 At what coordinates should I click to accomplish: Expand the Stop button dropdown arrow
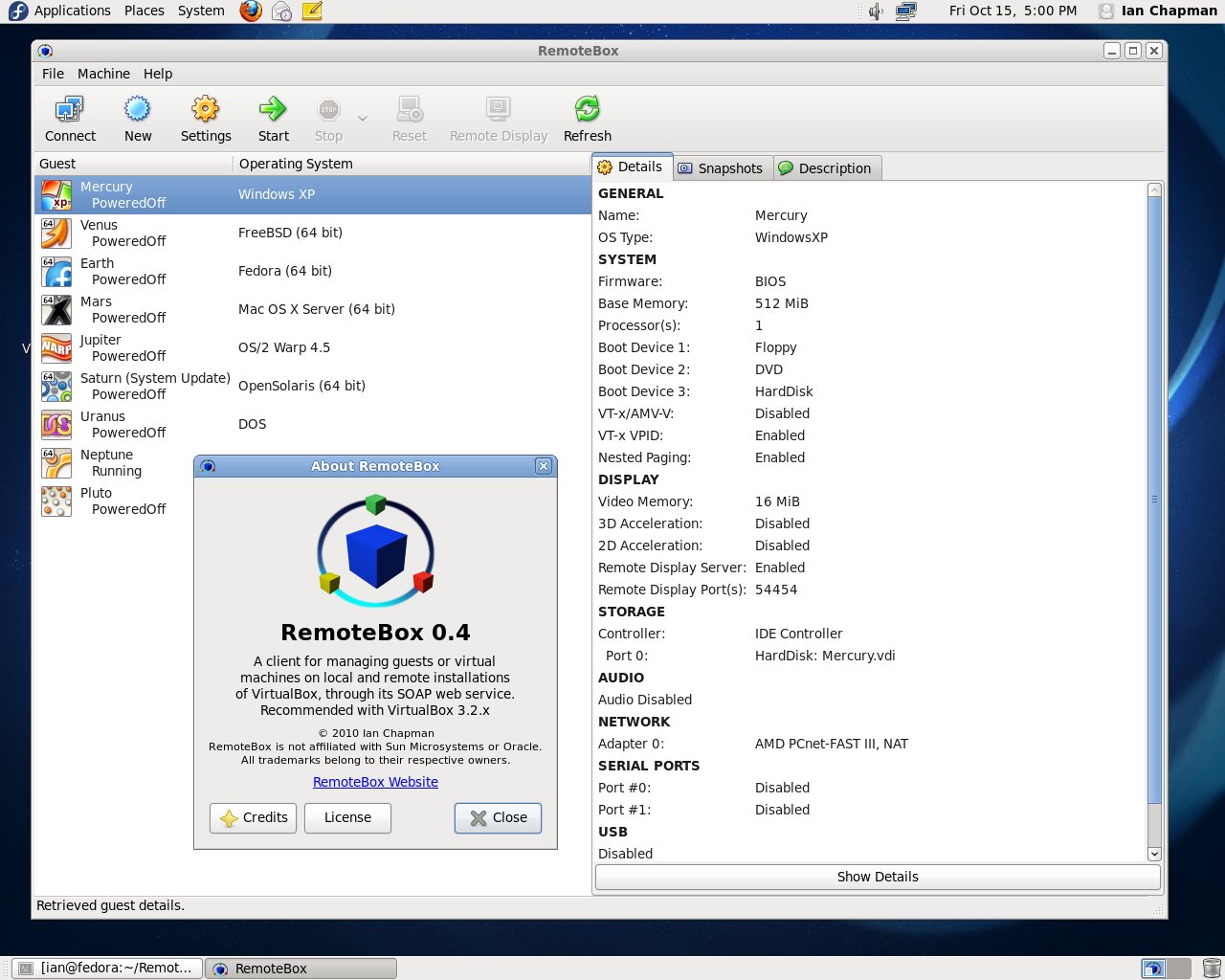coord(363,119)
